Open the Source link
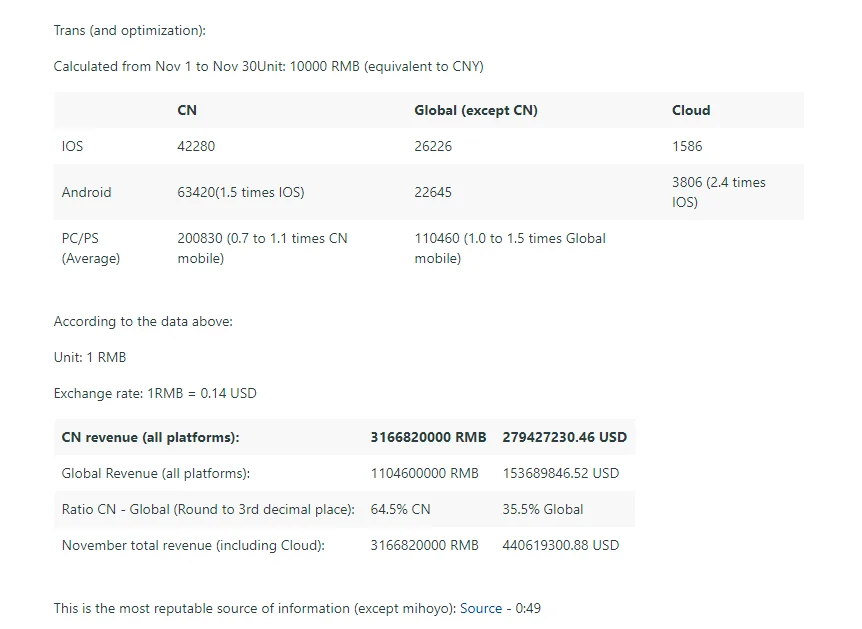Viewport: 862px width, 629px height. 481,608
